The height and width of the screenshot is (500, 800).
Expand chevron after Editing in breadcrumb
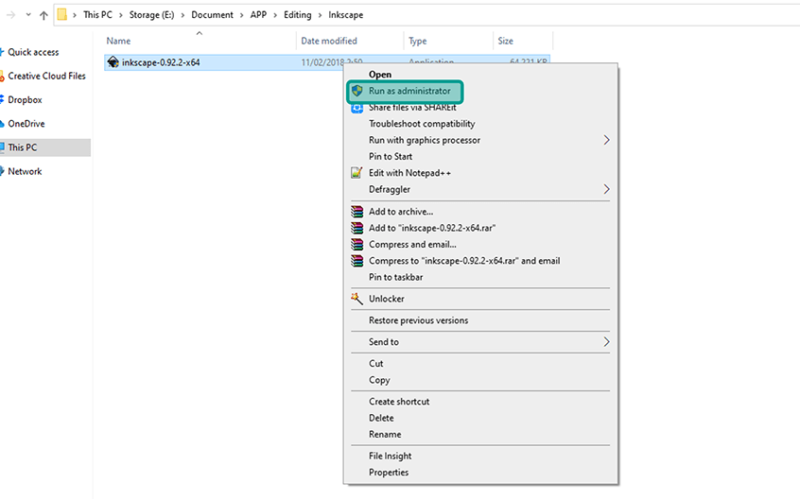coord(320,15)
